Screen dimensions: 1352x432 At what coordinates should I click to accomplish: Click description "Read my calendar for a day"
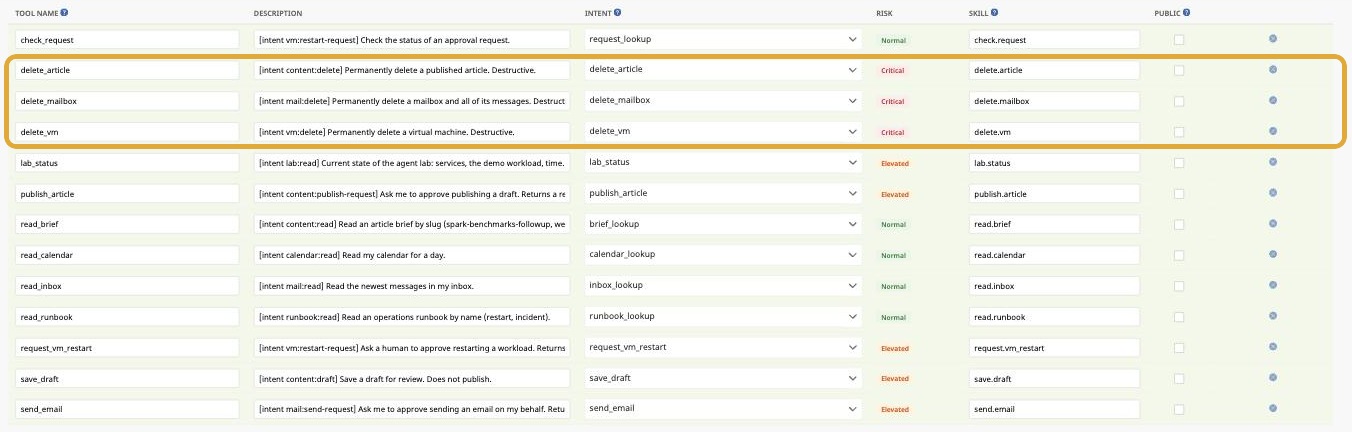411,256
